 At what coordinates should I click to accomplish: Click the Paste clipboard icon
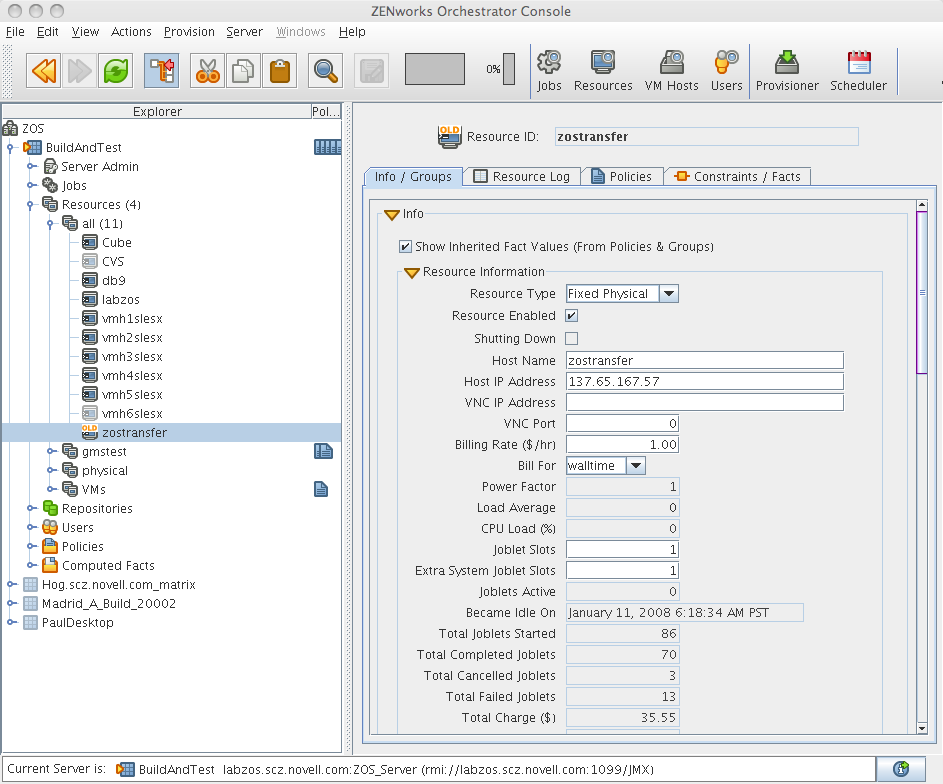(280, 71)
